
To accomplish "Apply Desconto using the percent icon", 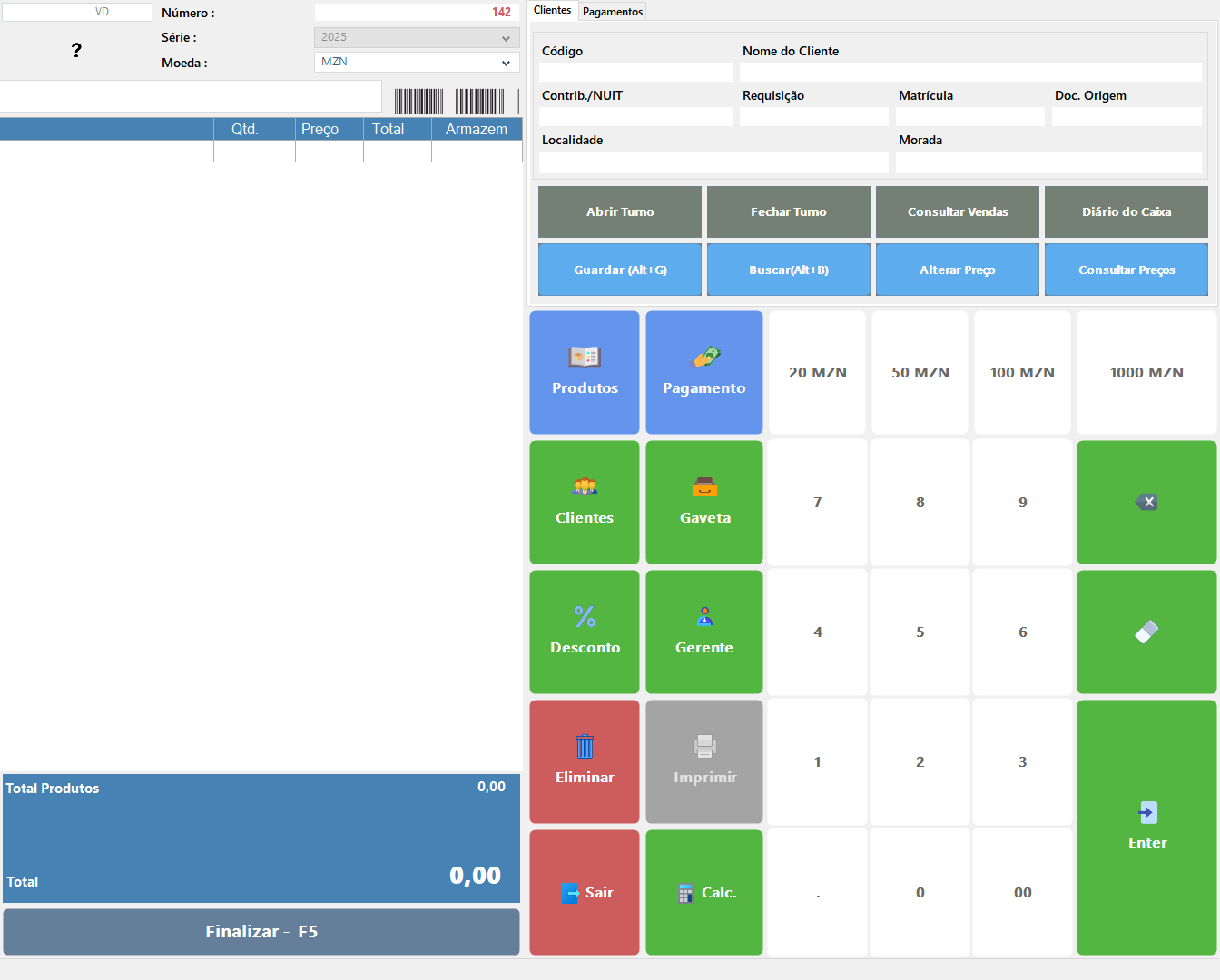I will click(585, 617).
